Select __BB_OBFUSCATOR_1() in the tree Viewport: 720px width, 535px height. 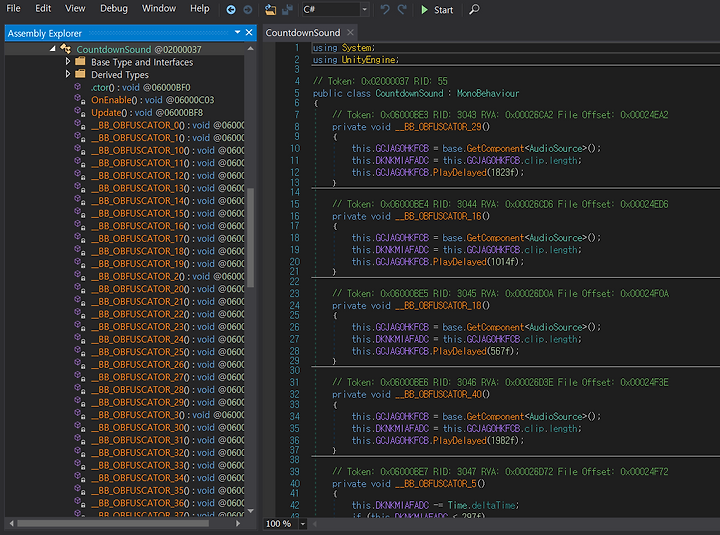pyautogui.click(x=167, y=138)
